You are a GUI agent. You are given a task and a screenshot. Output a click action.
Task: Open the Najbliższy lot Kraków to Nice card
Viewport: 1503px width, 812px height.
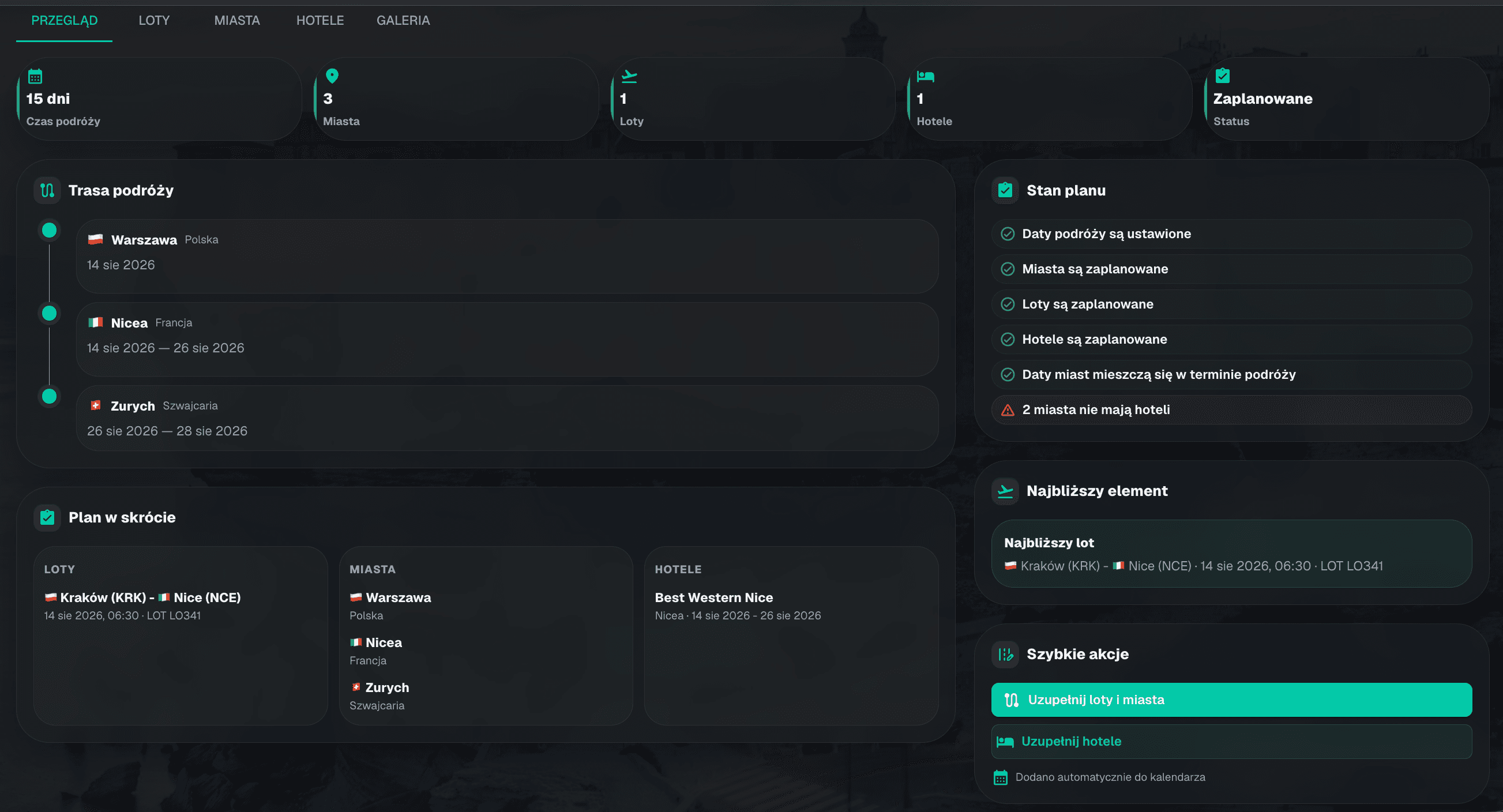point(1232,554)
